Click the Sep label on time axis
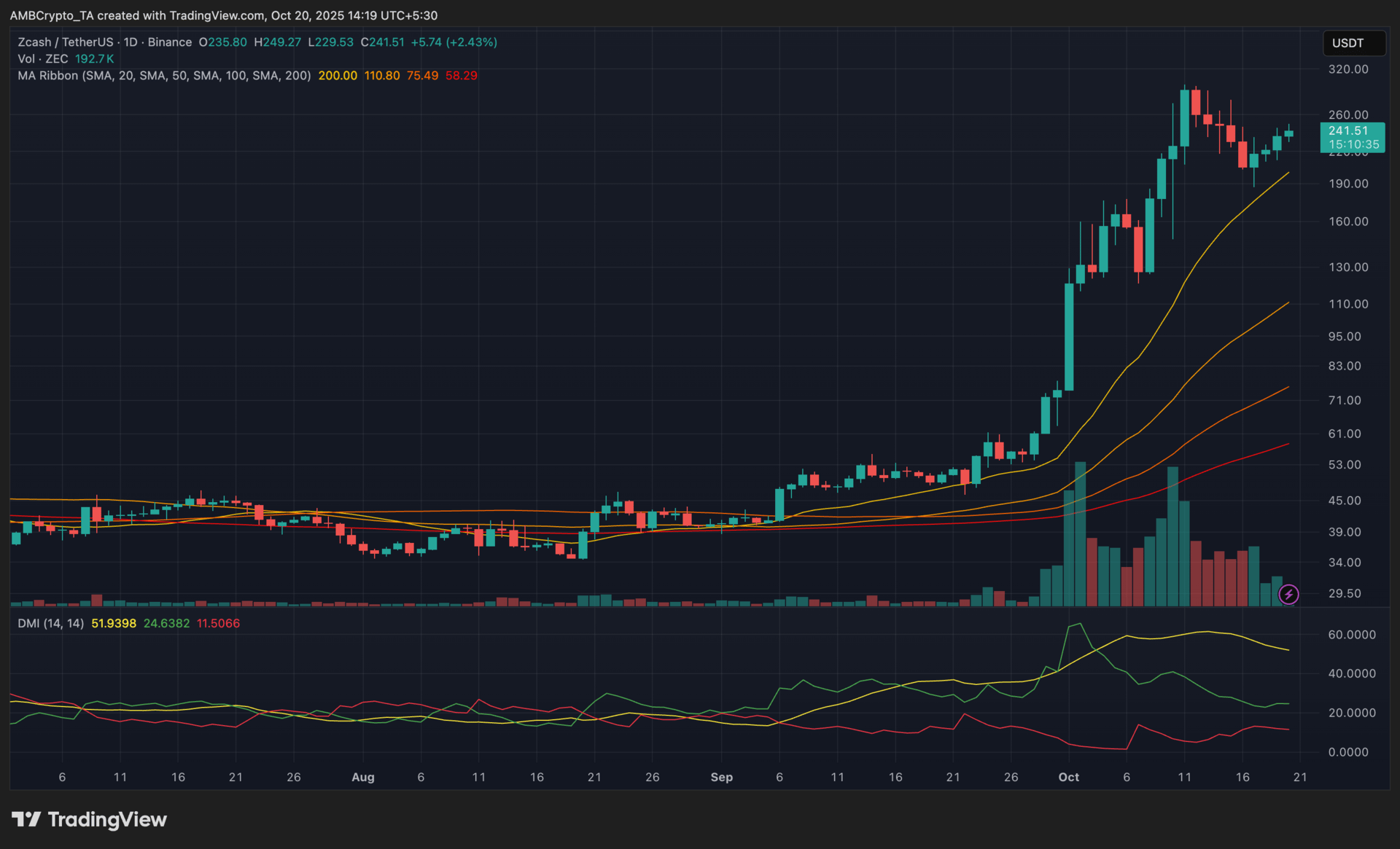This screenshot has height=849, width=1400. (721, 778)
